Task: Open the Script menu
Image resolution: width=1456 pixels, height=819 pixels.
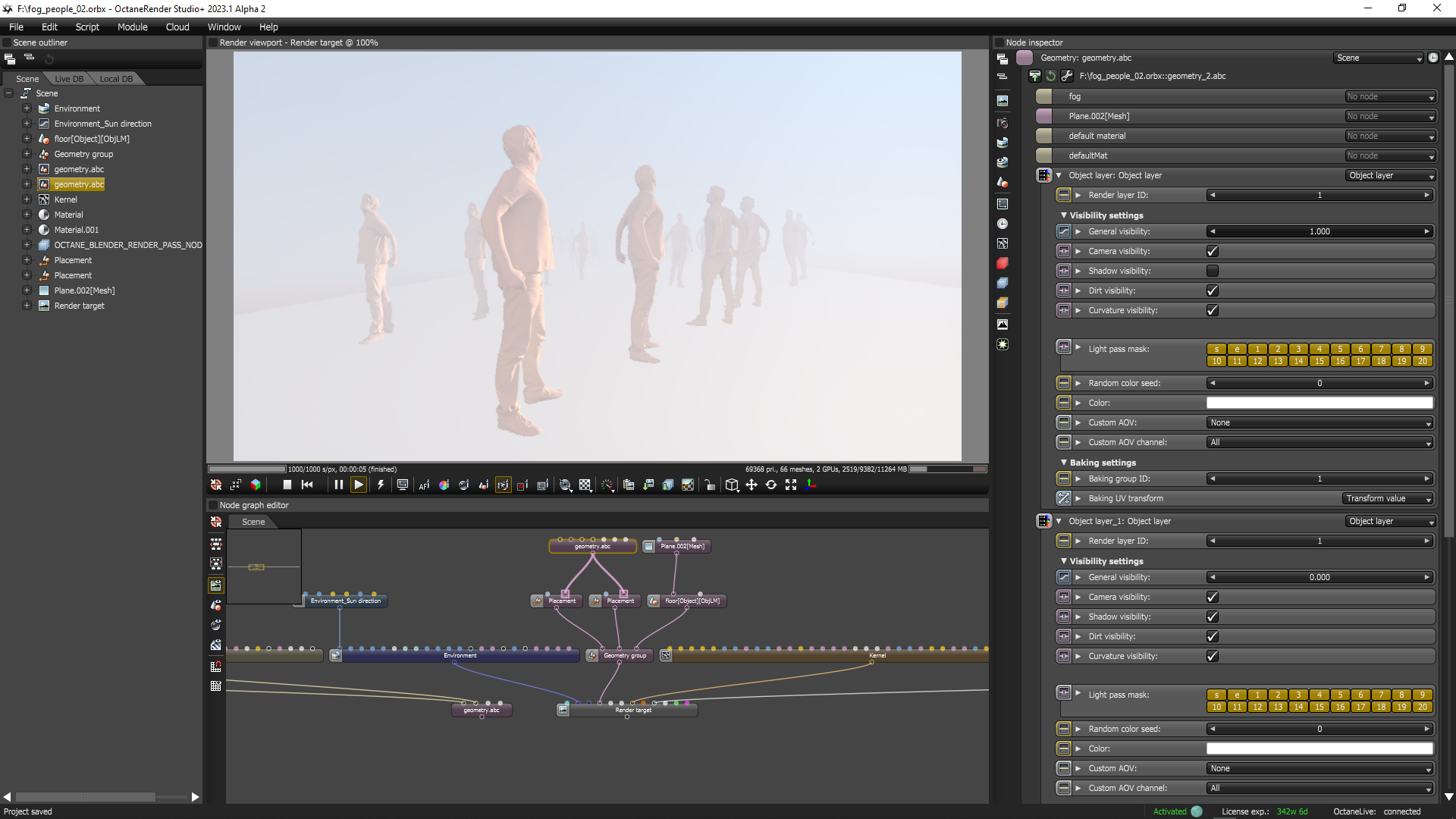Action: 87,27
